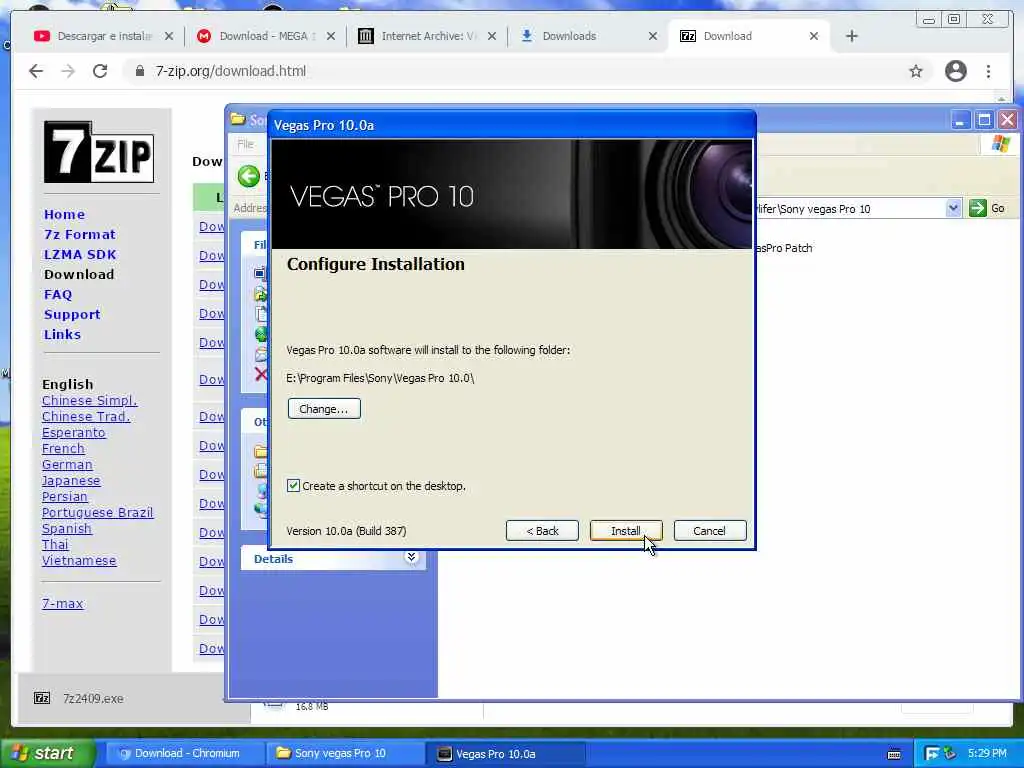Screen dimensions: 1024x768
Task: Reload the 7-zip.org page
Action: point(100,71)
